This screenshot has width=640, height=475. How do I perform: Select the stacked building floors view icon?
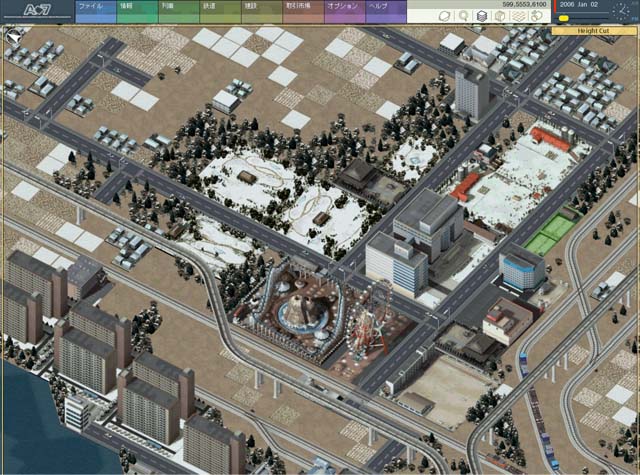(482, 16)
